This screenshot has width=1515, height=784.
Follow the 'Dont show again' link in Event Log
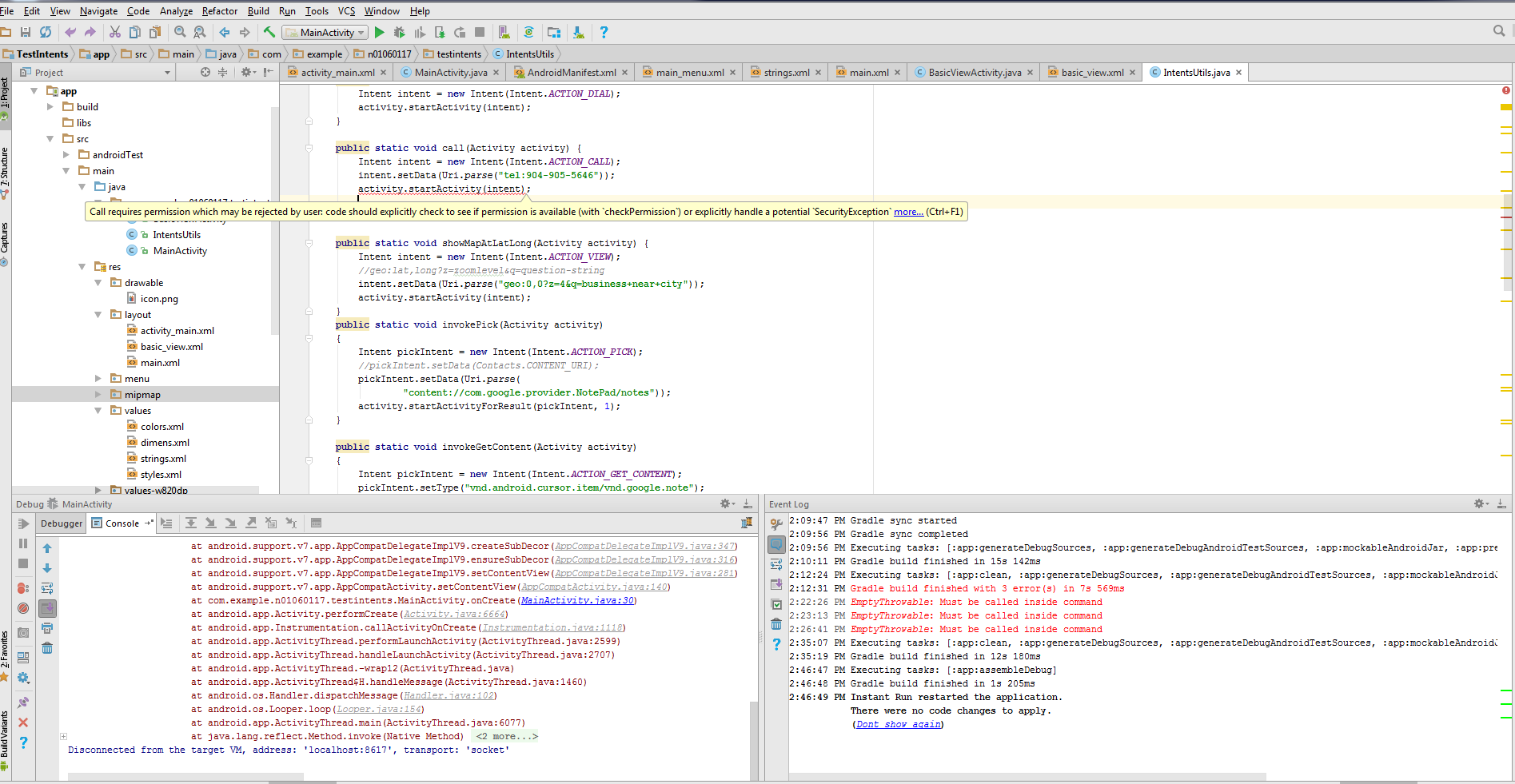pyautogui.click(x=897, y=723)
